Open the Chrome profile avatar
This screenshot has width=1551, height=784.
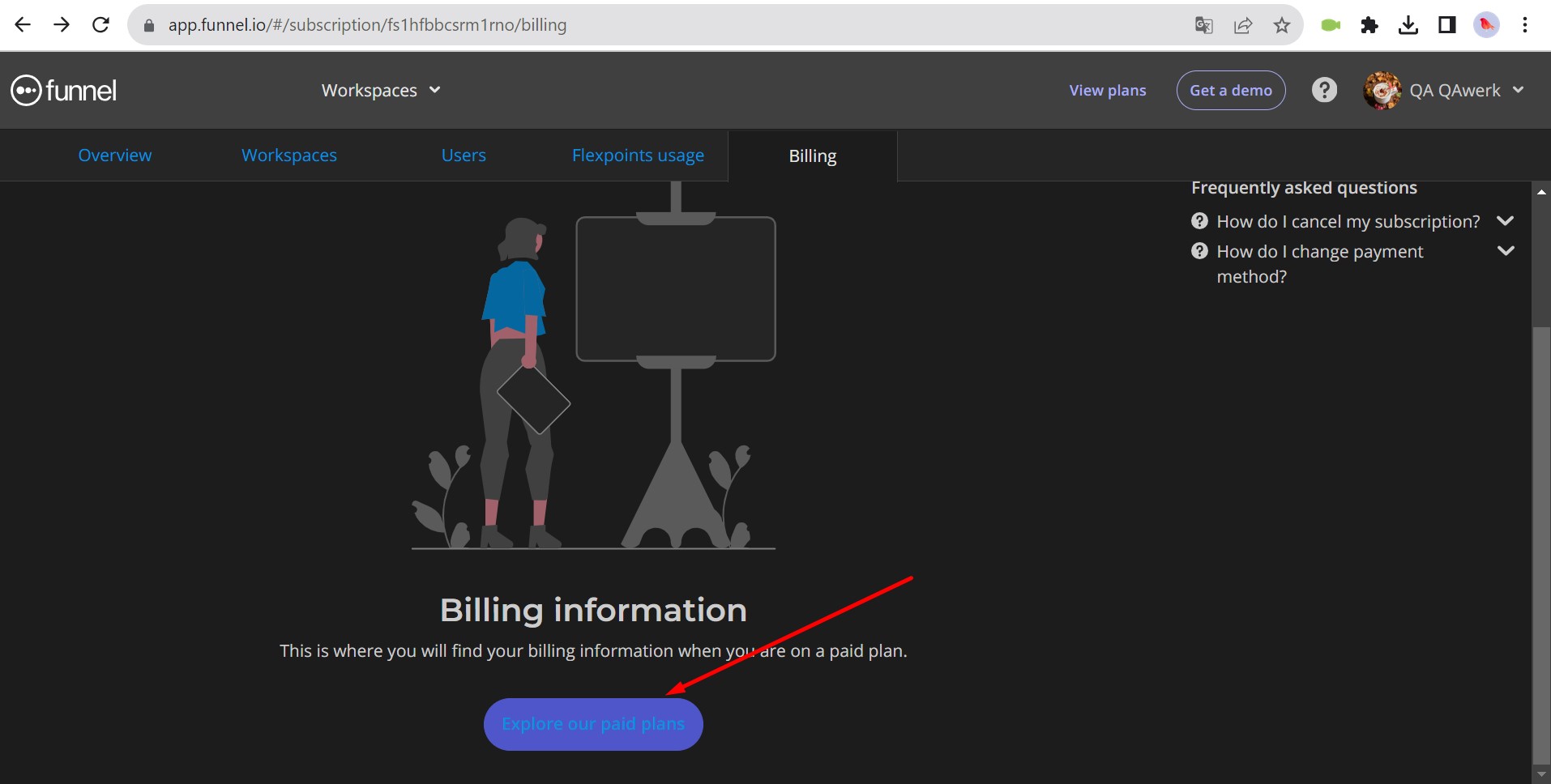click(x=1486, y=25)
